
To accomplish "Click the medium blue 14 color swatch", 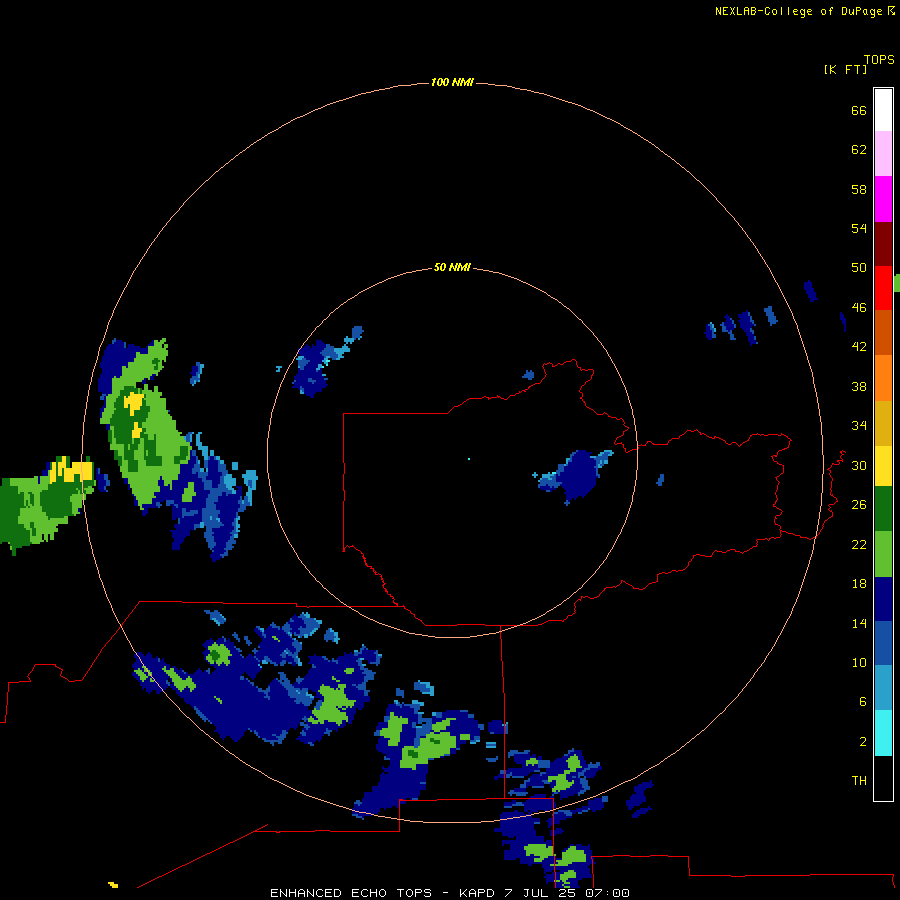I will click(x=883, y=643).
